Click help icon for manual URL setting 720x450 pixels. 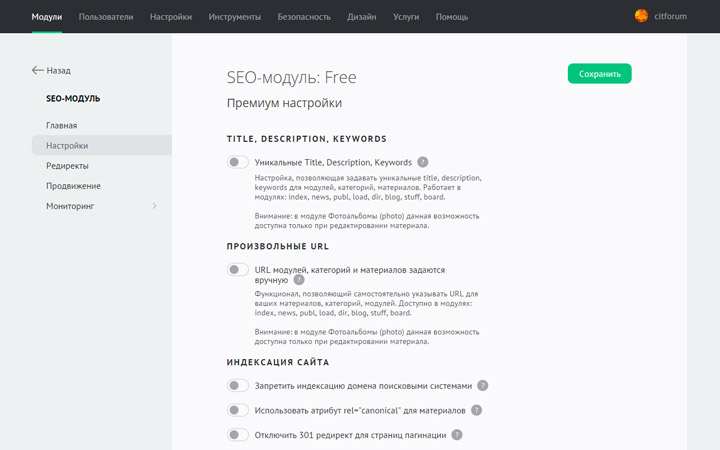tap(299, 281)
